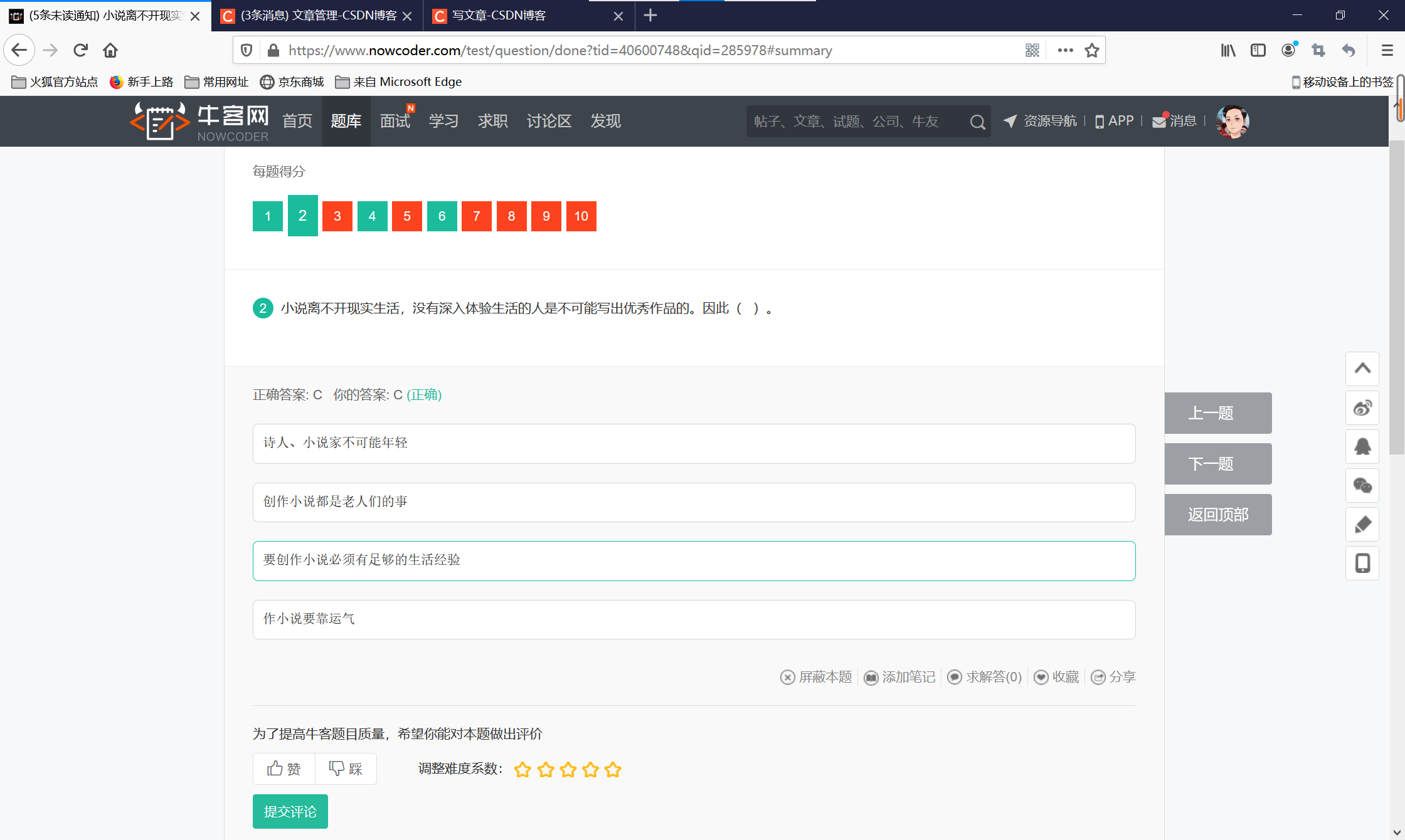1405x840 pixels.
Task: Open 来自 Microsoft Edge bookmark folder
Action: pyautogui.click(x=398, y=82)
